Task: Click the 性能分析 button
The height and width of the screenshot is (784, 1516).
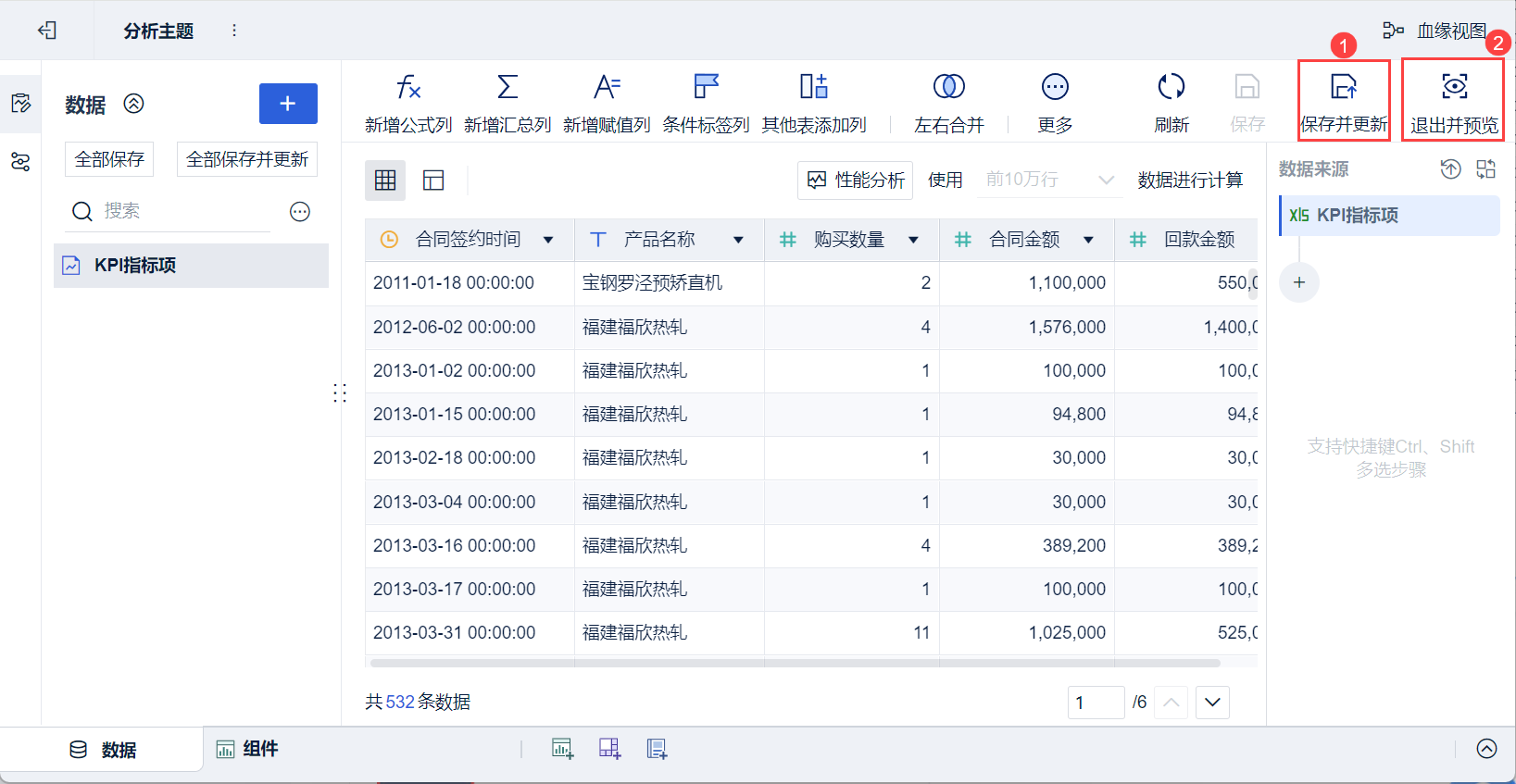Action: click(x=855, y=180)
